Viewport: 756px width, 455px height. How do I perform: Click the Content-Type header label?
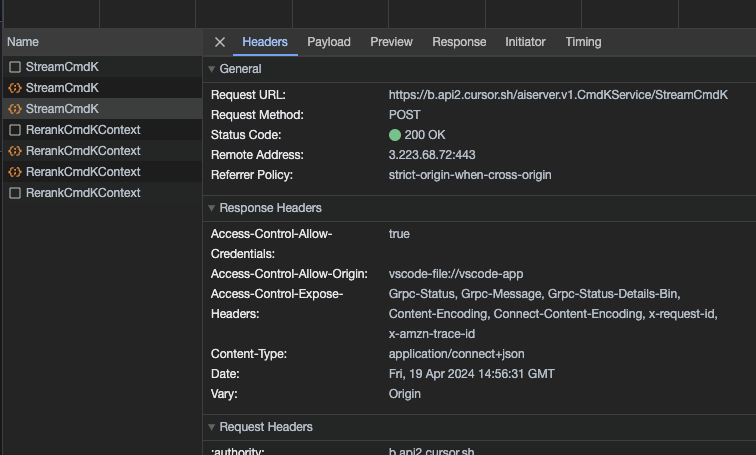coord(249,354)
